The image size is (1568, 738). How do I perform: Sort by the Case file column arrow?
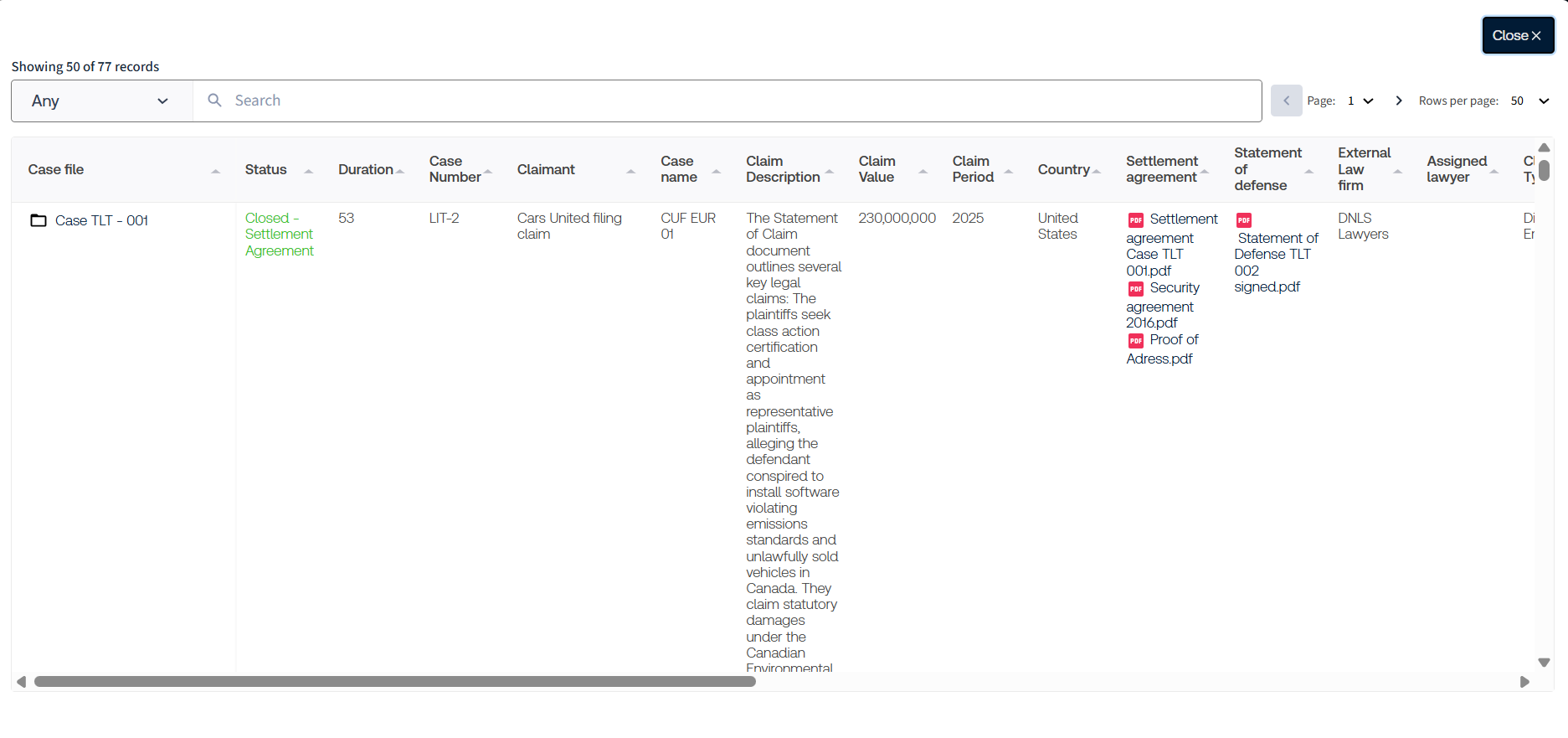pyautogui.click(x=215, y=171)
